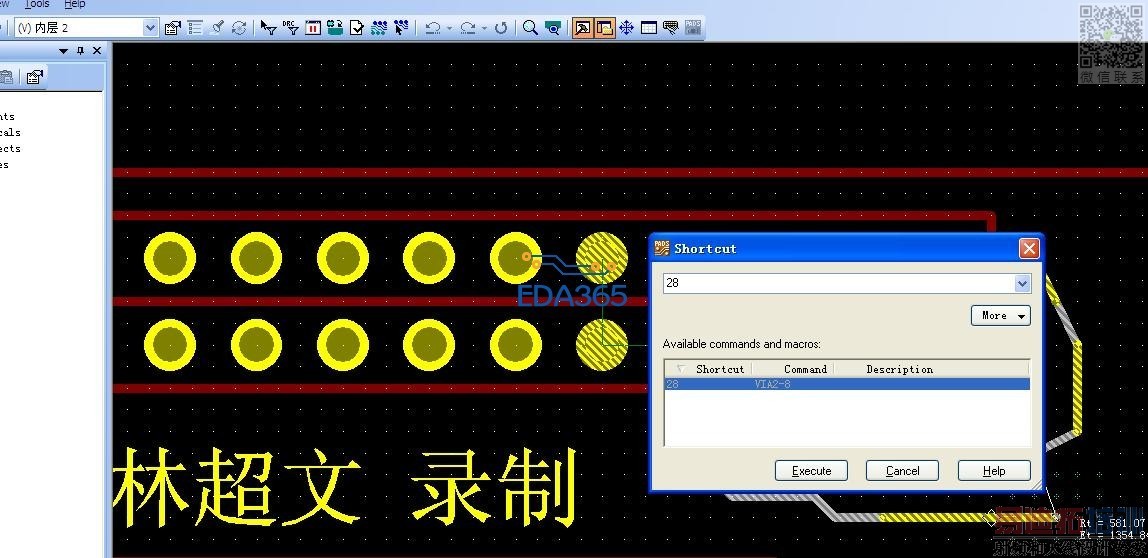This screenshot has width=1148, height=558.
Task: Open the Selection Filter tool
Action: click(269, 28)
